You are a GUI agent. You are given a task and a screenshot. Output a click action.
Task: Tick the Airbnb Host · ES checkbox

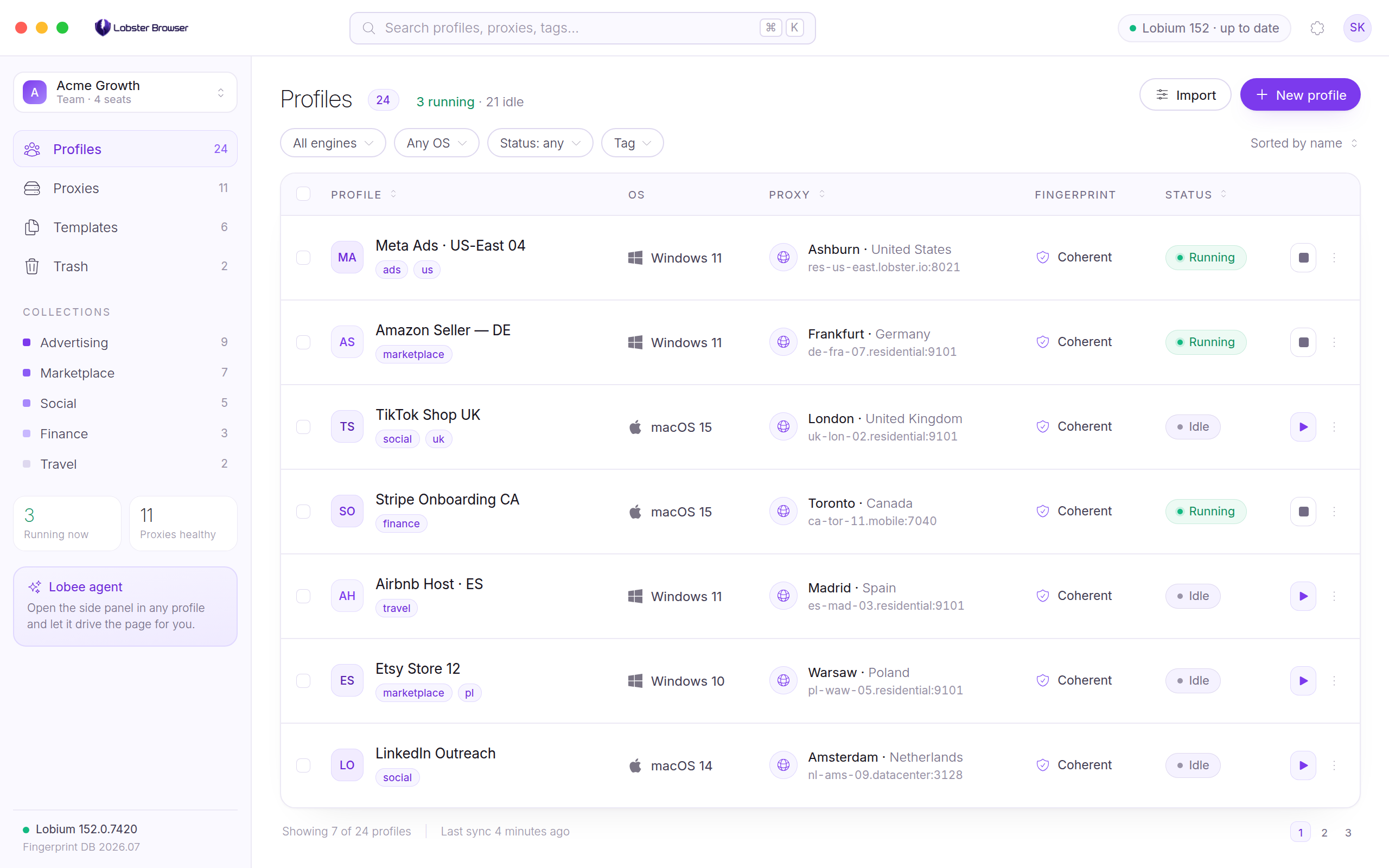[303, 596]
